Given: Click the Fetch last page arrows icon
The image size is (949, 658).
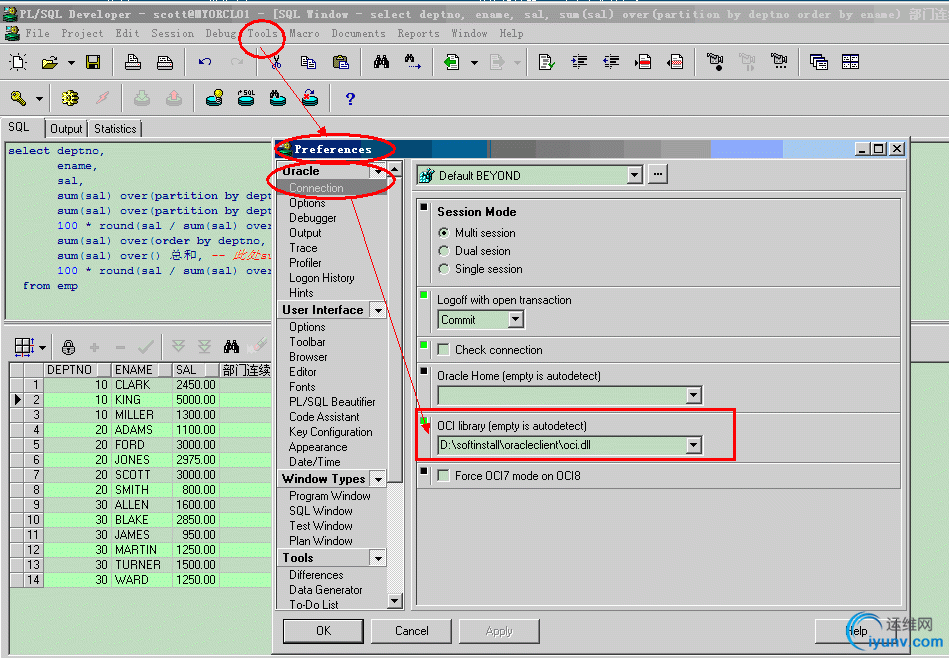Looking at the screenshot, I should coord(205,347).
